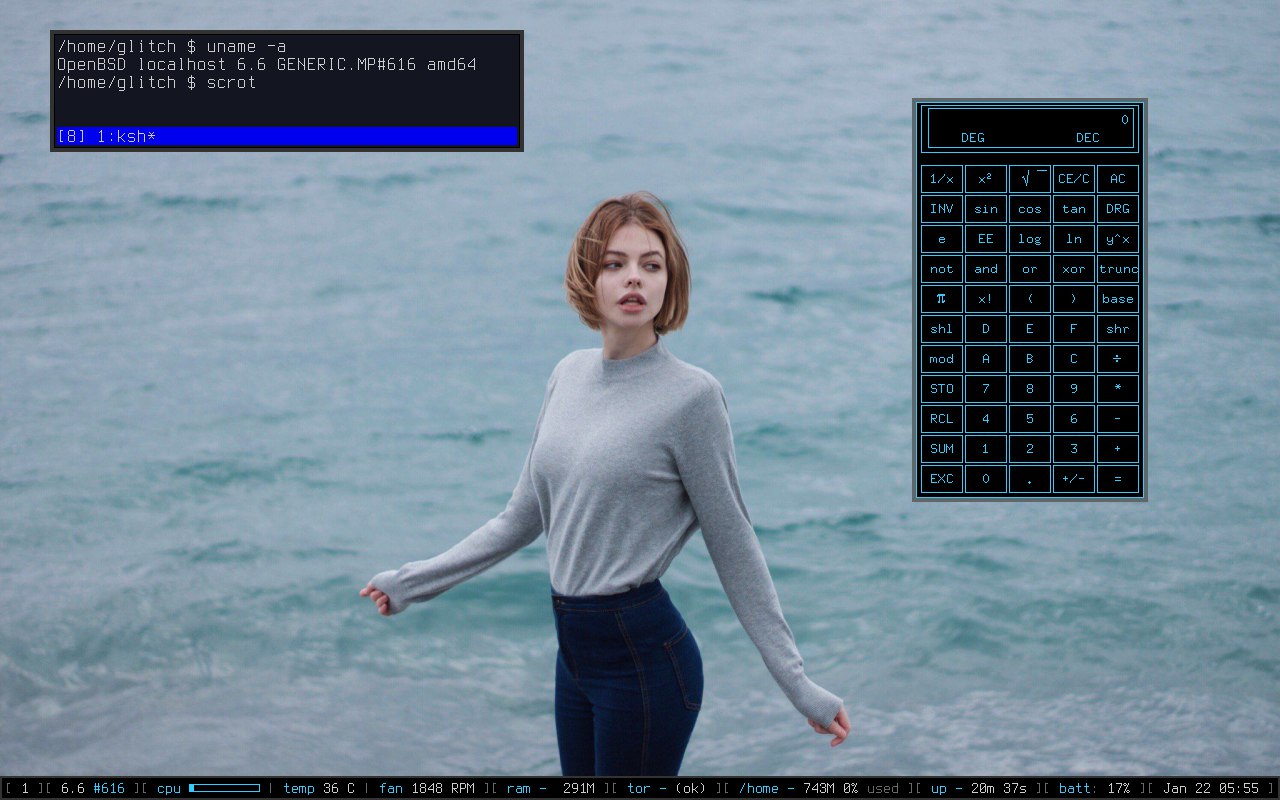Click the SUM memory add button
This screenshot has height=800, width=1280.
click(x=942, y=449)
